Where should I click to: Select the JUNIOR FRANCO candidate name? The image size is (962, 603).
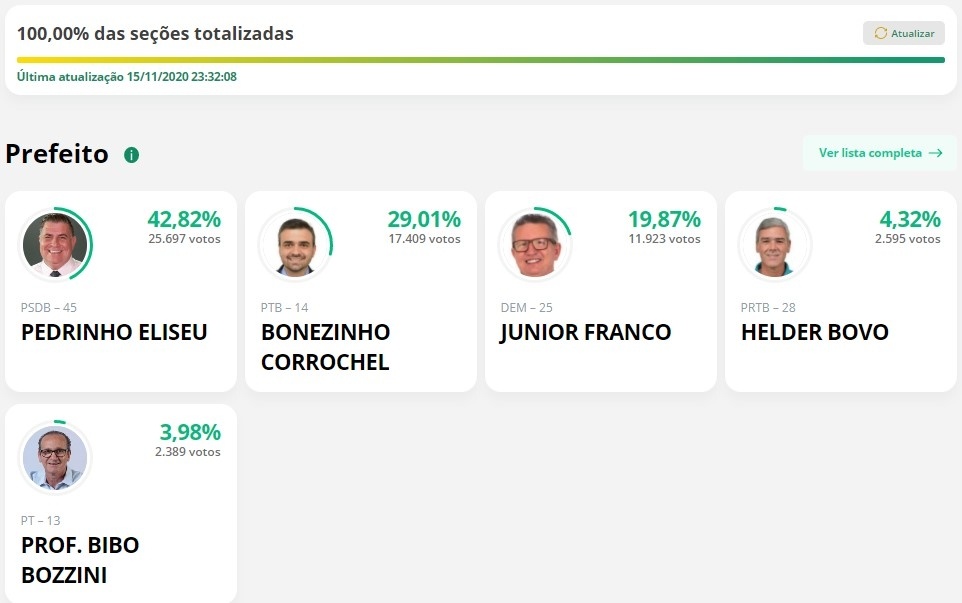coord(585,332)
